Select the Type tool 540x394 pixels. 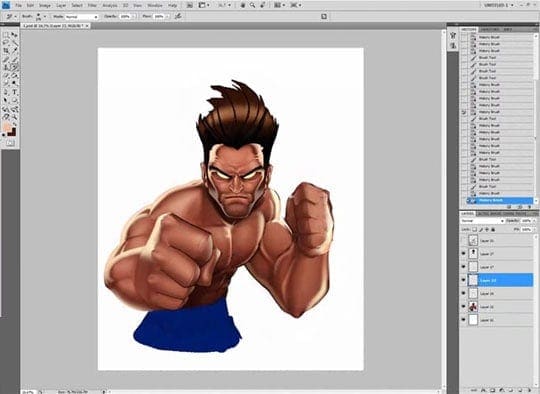click(x=14, y=92)
